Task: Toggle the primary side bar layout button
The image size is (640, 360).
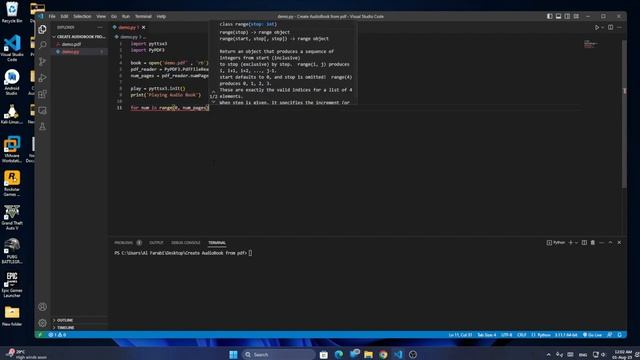Action: click(x=550, y=16)
